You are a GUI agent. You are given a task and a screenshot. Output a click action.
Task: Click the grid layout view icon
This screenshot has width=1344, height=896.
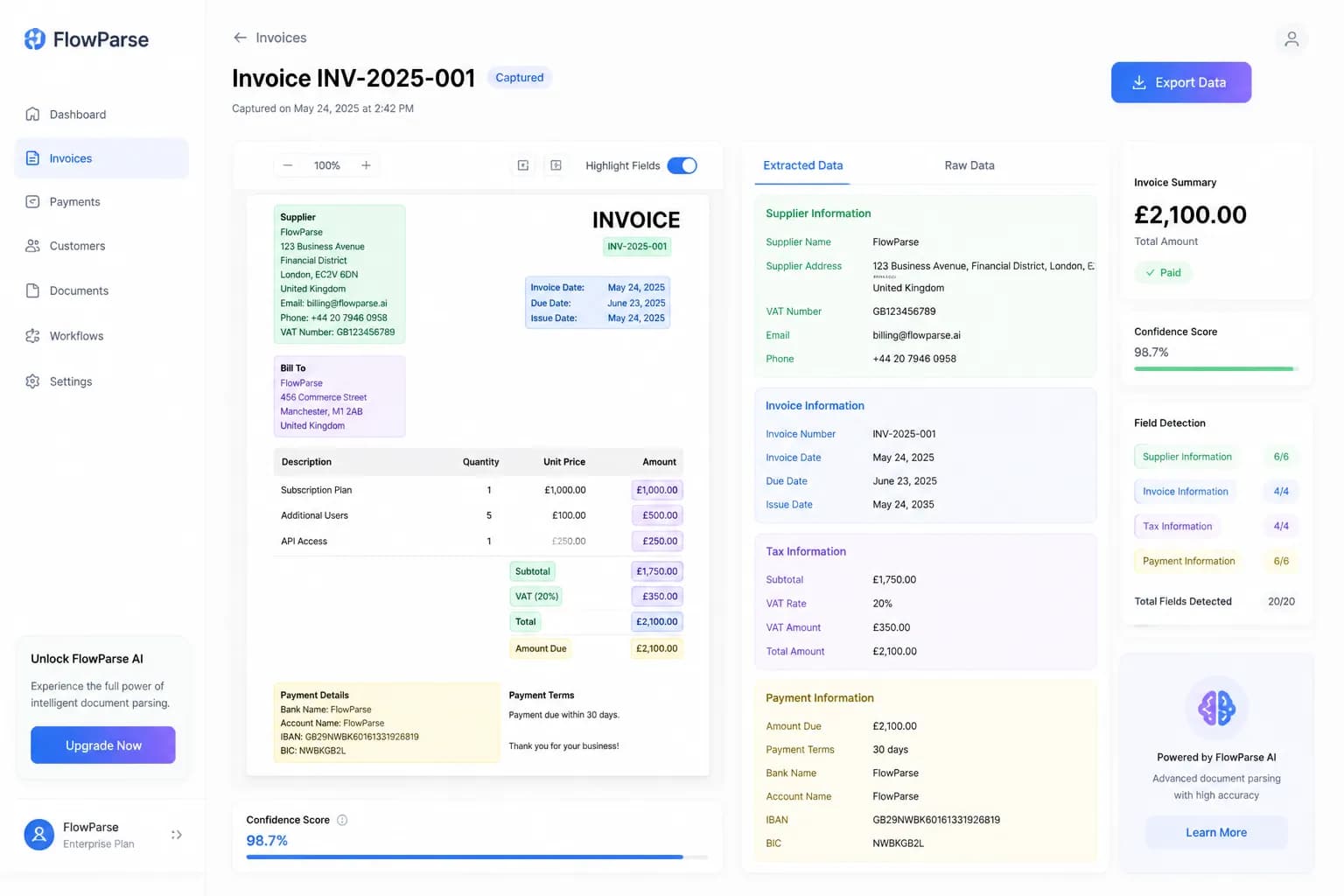coord(556,165)
